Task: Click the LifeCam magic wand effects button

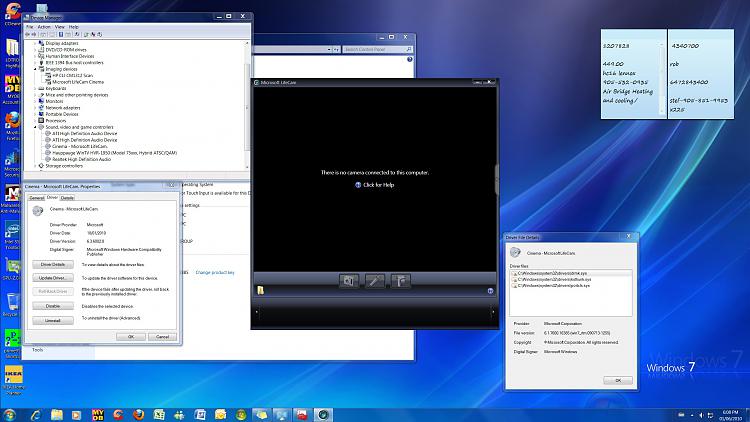Action: [375, 281]
